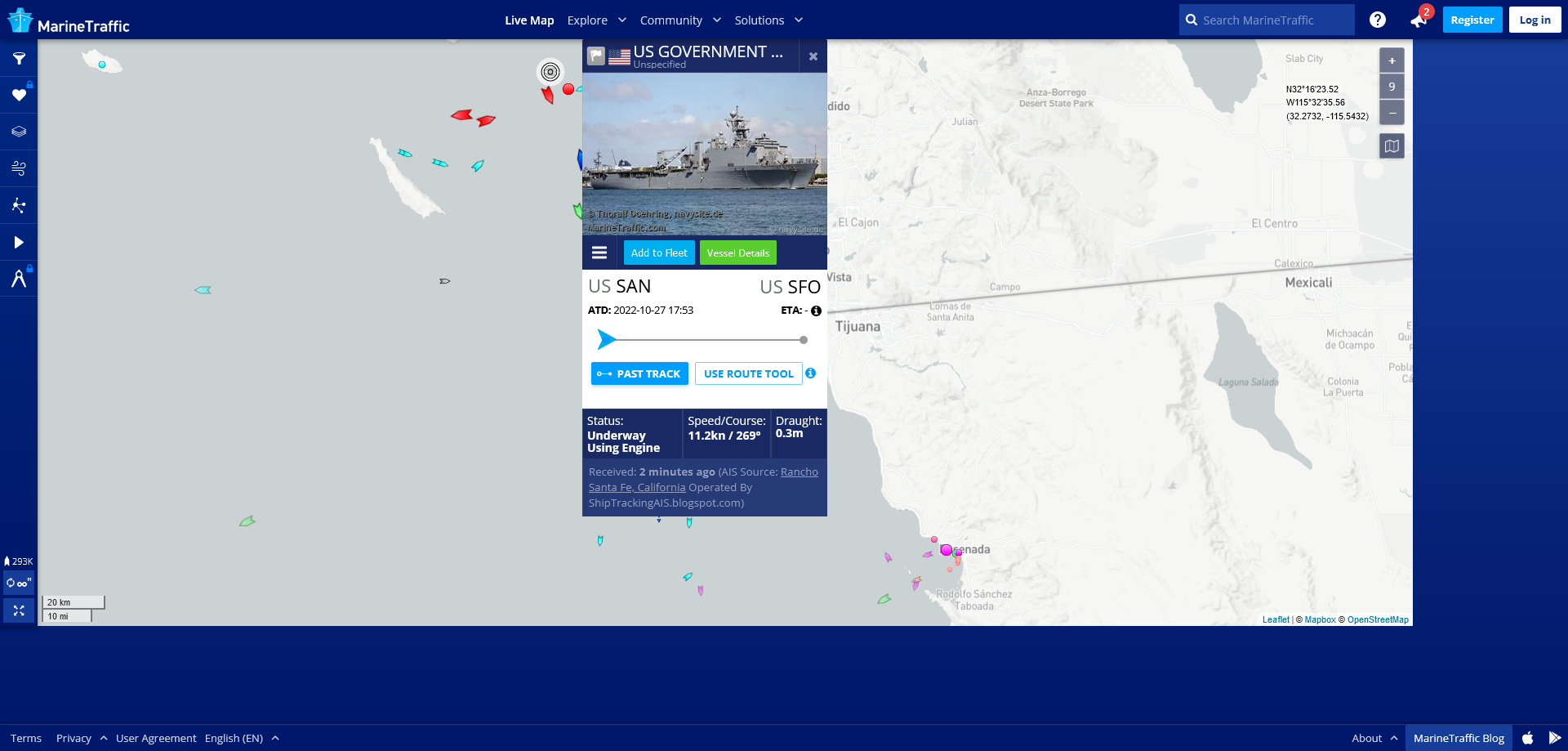Click the red dot vessel marker

point(568,89)
